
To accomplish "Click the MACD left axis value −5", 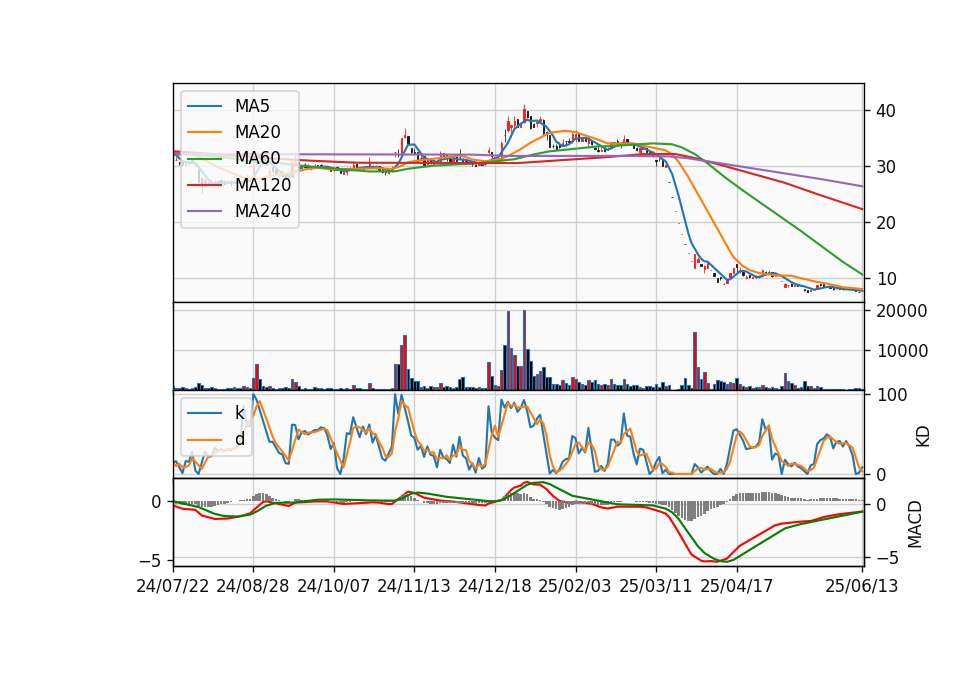I will click(150, 561).
